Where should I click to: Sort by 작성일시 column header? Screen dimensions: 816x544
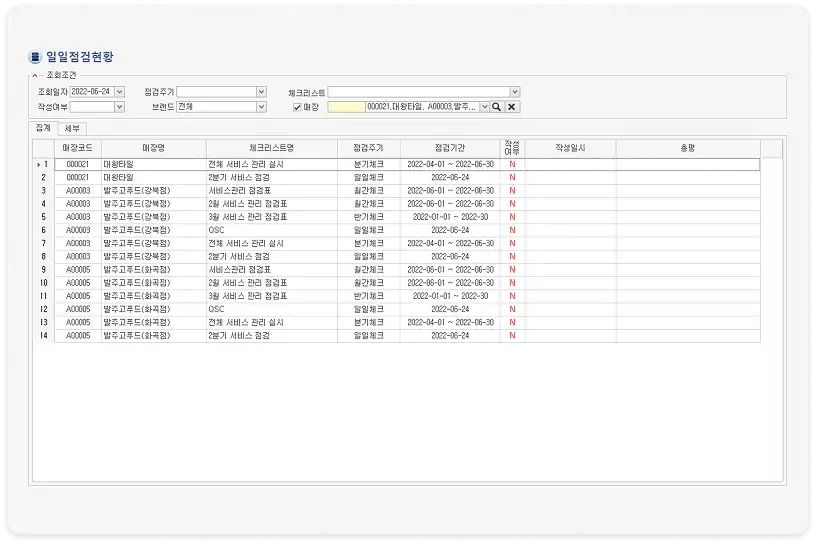[x=570, y=148]
